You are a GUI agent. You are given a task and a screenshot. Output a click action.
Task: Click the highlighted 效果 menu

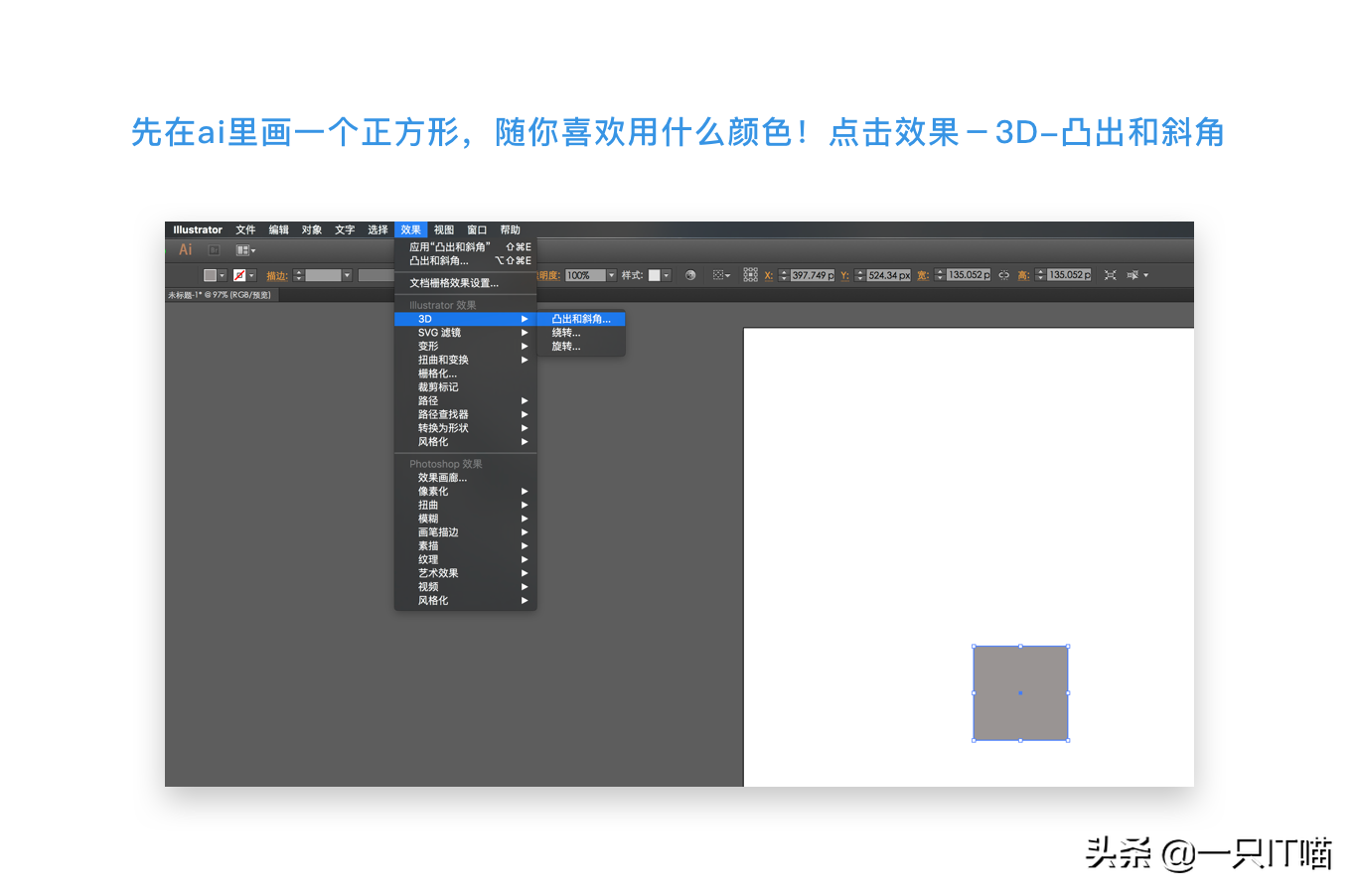click(x=410, y=229)
